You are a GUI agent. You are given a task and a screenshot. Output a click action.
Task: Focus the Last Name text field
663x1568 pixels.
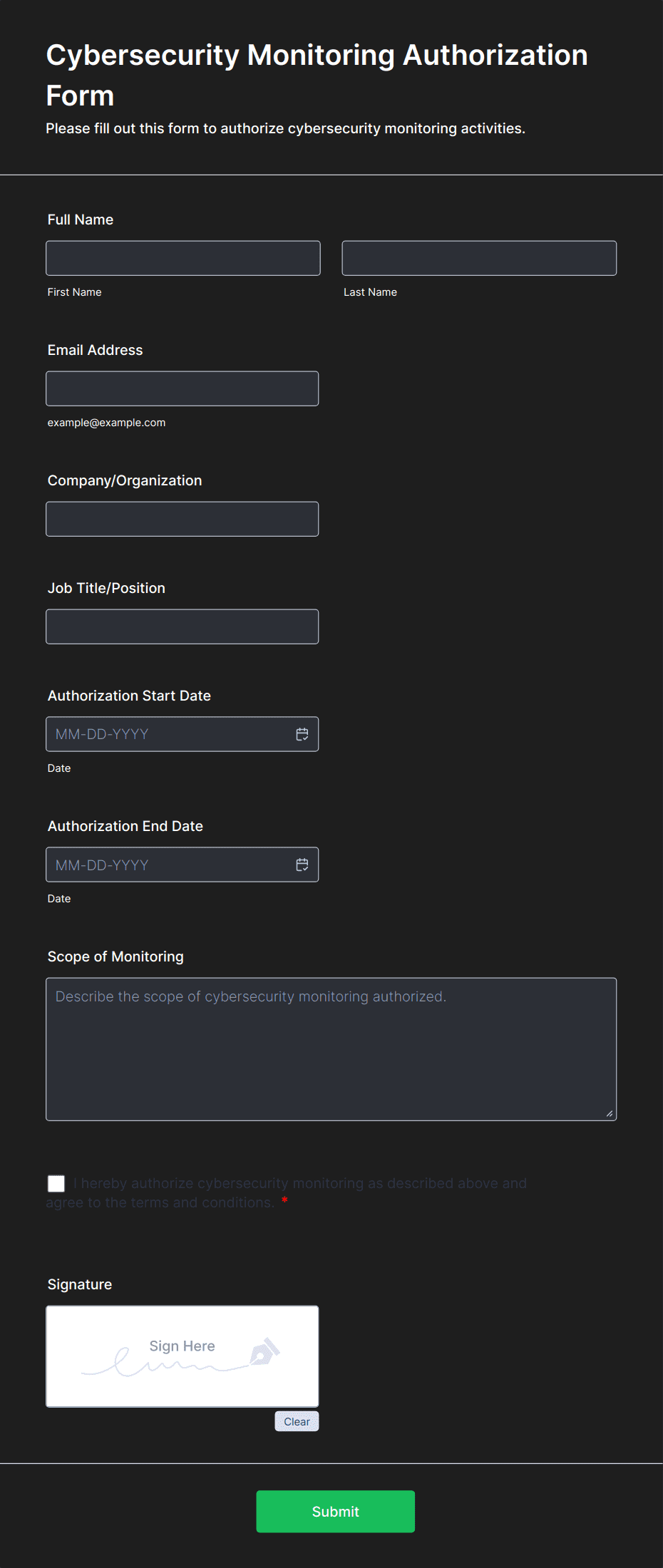tap(479, 258)
